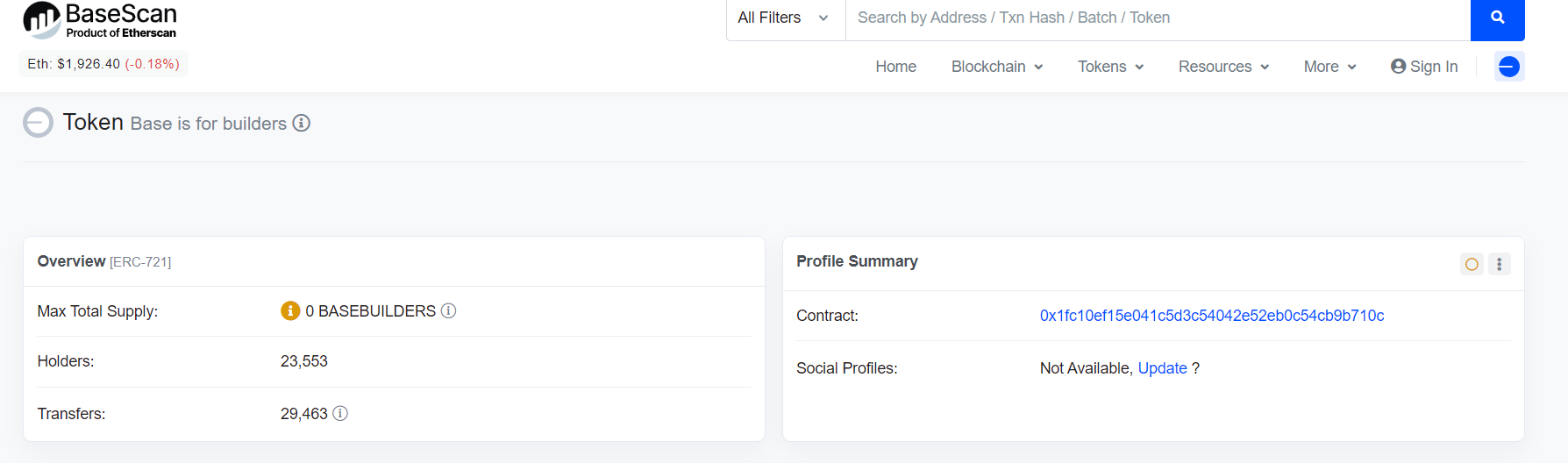Open the contract address link
1568x463 pixels.
pyautogui.click(x=1212, y=316)
